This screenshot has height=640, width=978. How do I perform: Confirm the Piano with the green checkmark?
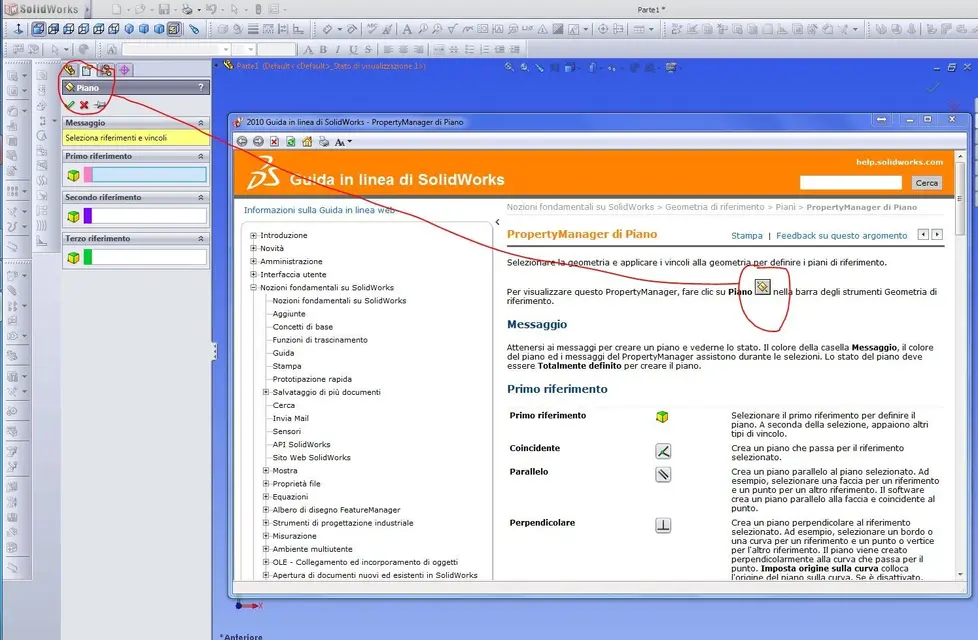point(70,105)
